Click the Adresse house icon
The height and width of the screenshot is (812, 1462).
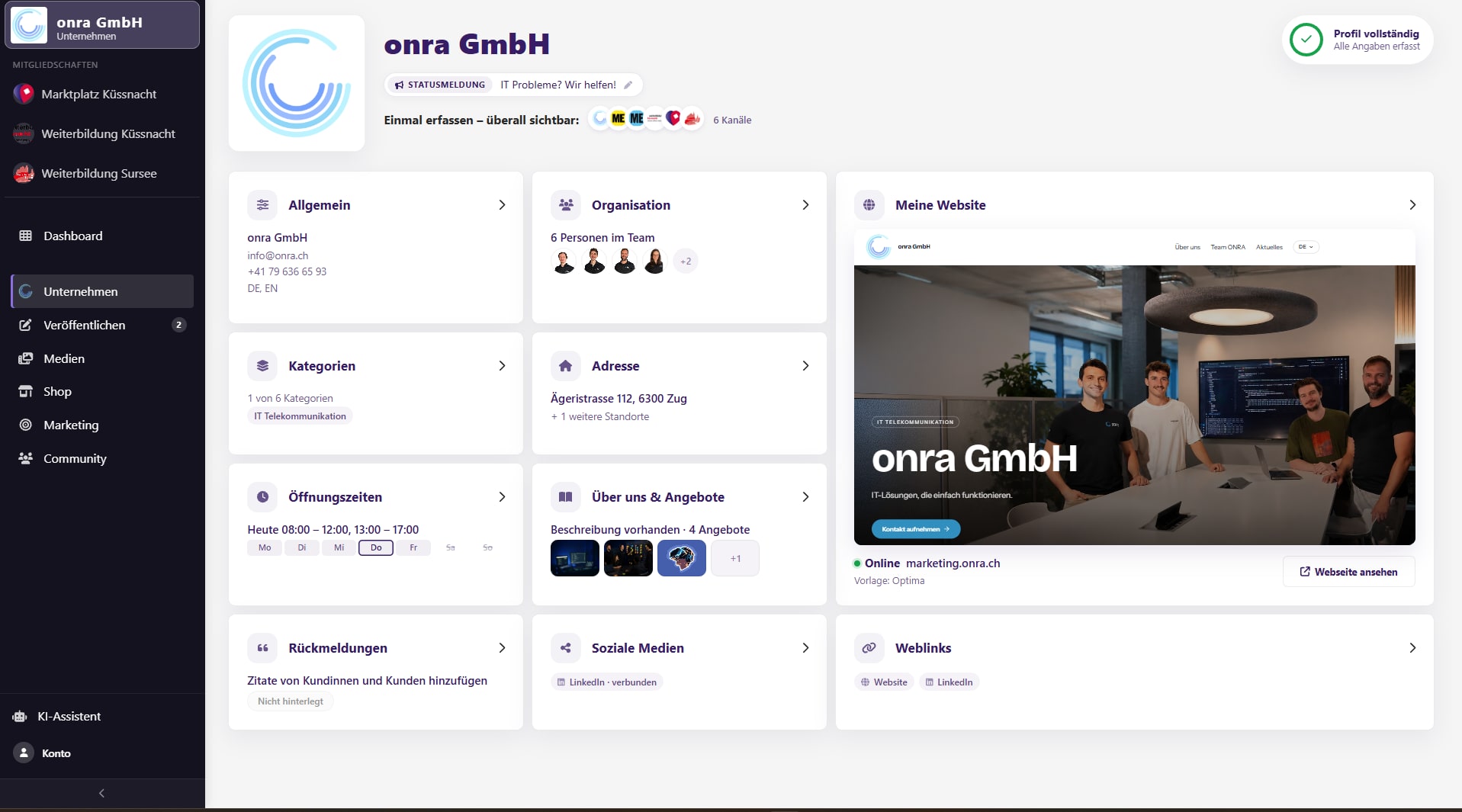566,366
